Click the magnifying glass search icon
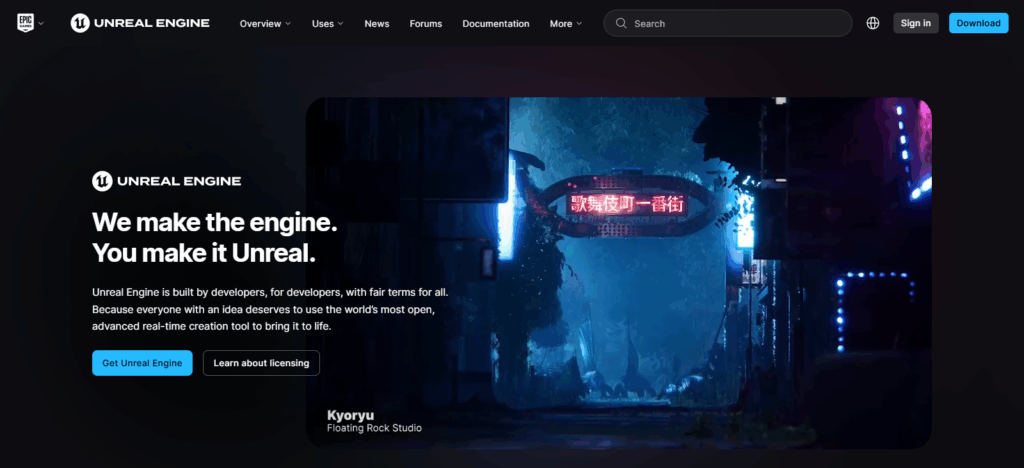 tap(621, 23)
